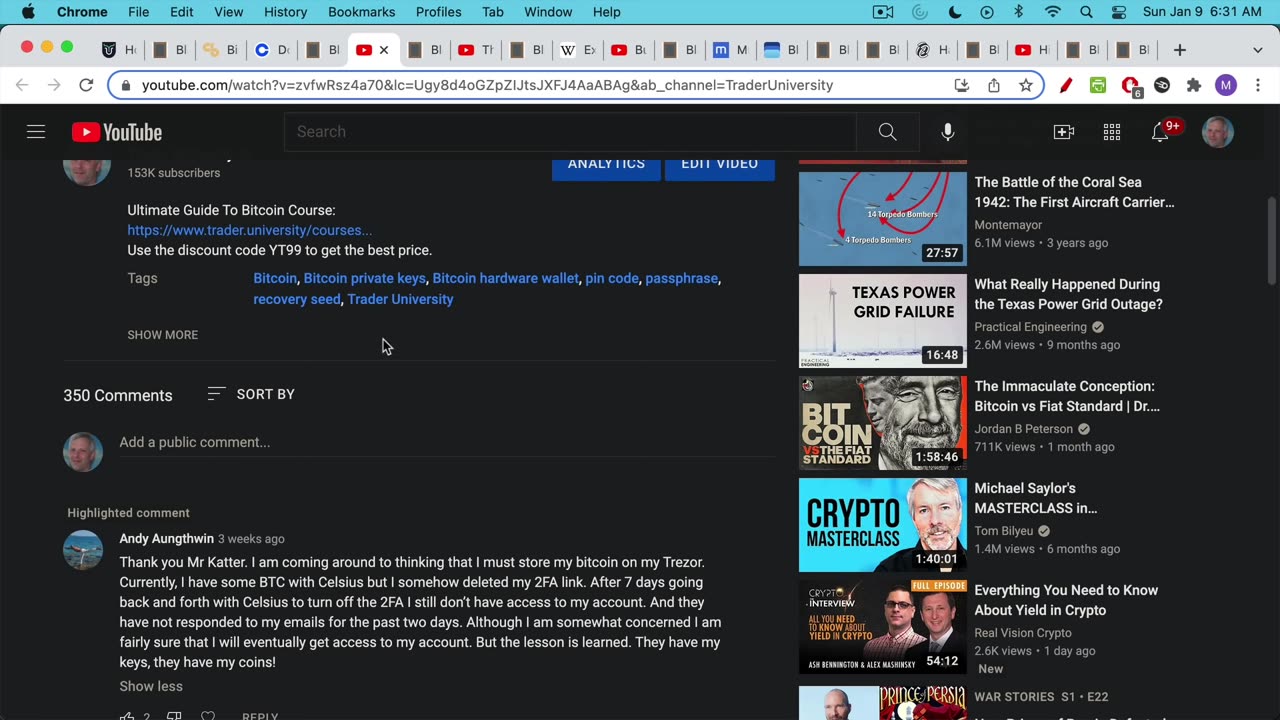Open the YouTube apps grid icon
The width and height of the screenshot is (1280, 720).
[x=1112, y=132]
